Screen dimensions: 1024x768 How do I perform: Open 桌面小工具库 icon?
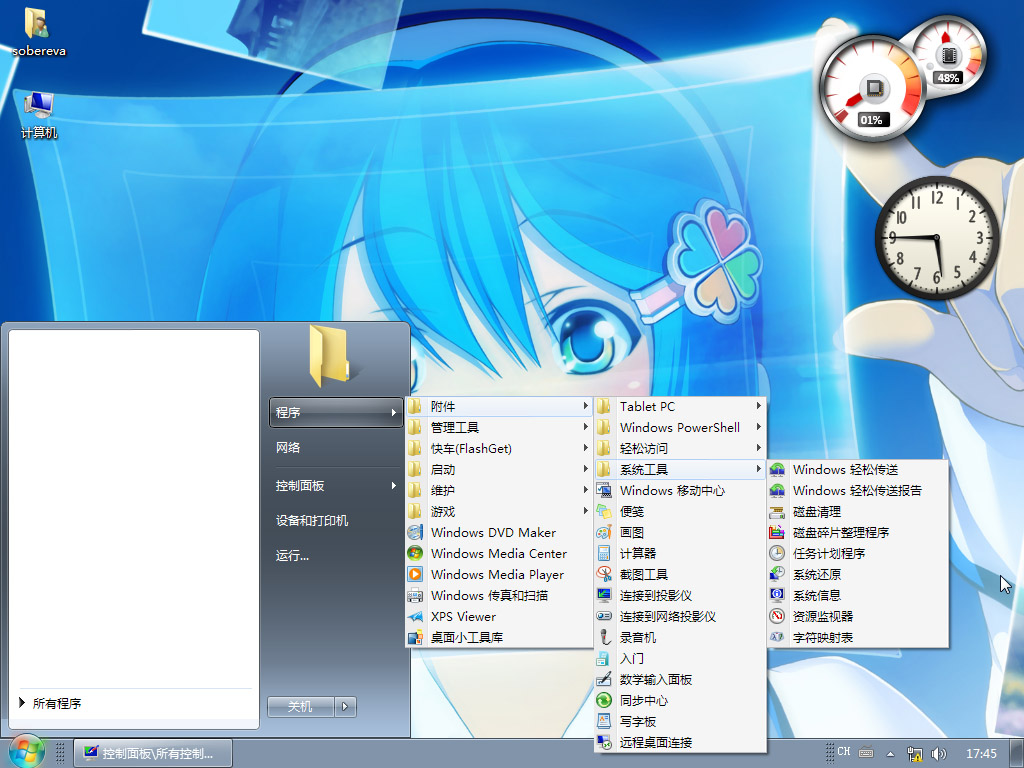[415, 637]
